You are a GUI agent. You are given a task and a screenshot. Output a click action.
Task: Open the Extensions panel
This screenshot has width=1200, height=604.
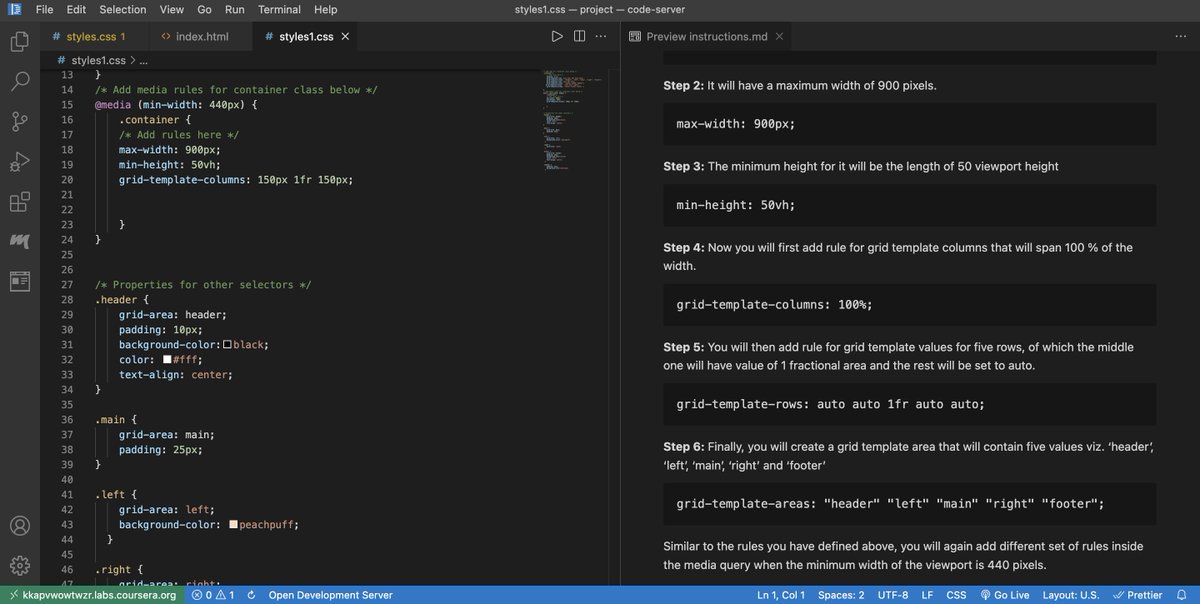click(x=20, y=201)
